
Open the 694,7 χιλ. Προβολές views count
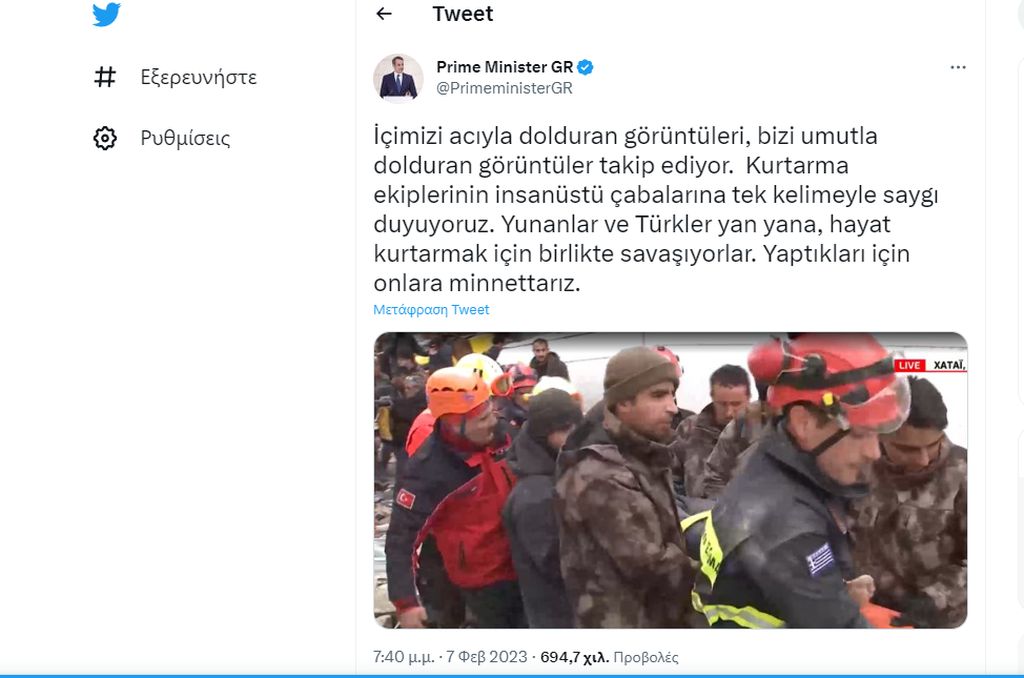[x=609, y=657]
